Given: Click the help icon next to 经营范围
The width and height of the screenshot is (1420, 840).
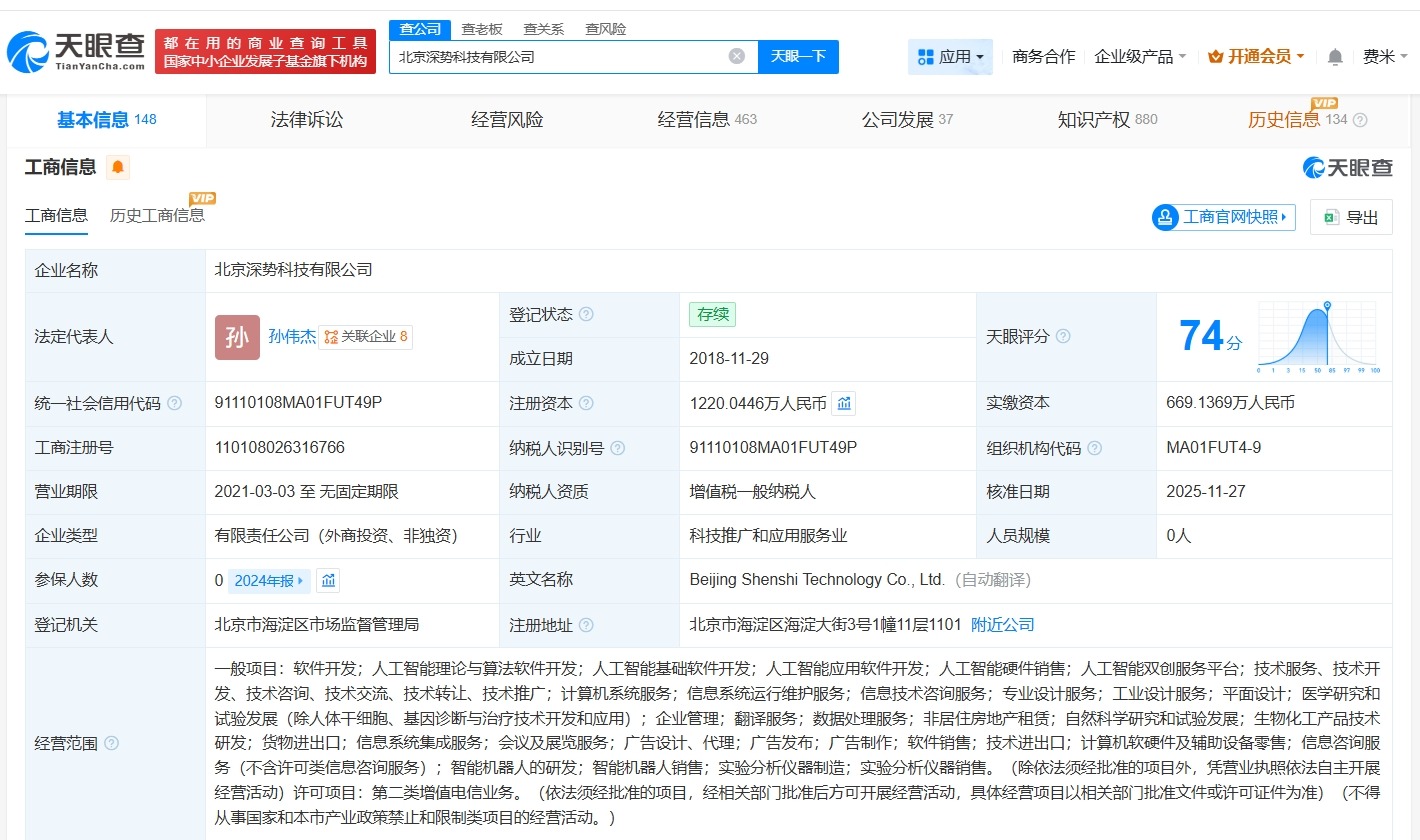Looking at the screenshot, I should click(112, 743).
